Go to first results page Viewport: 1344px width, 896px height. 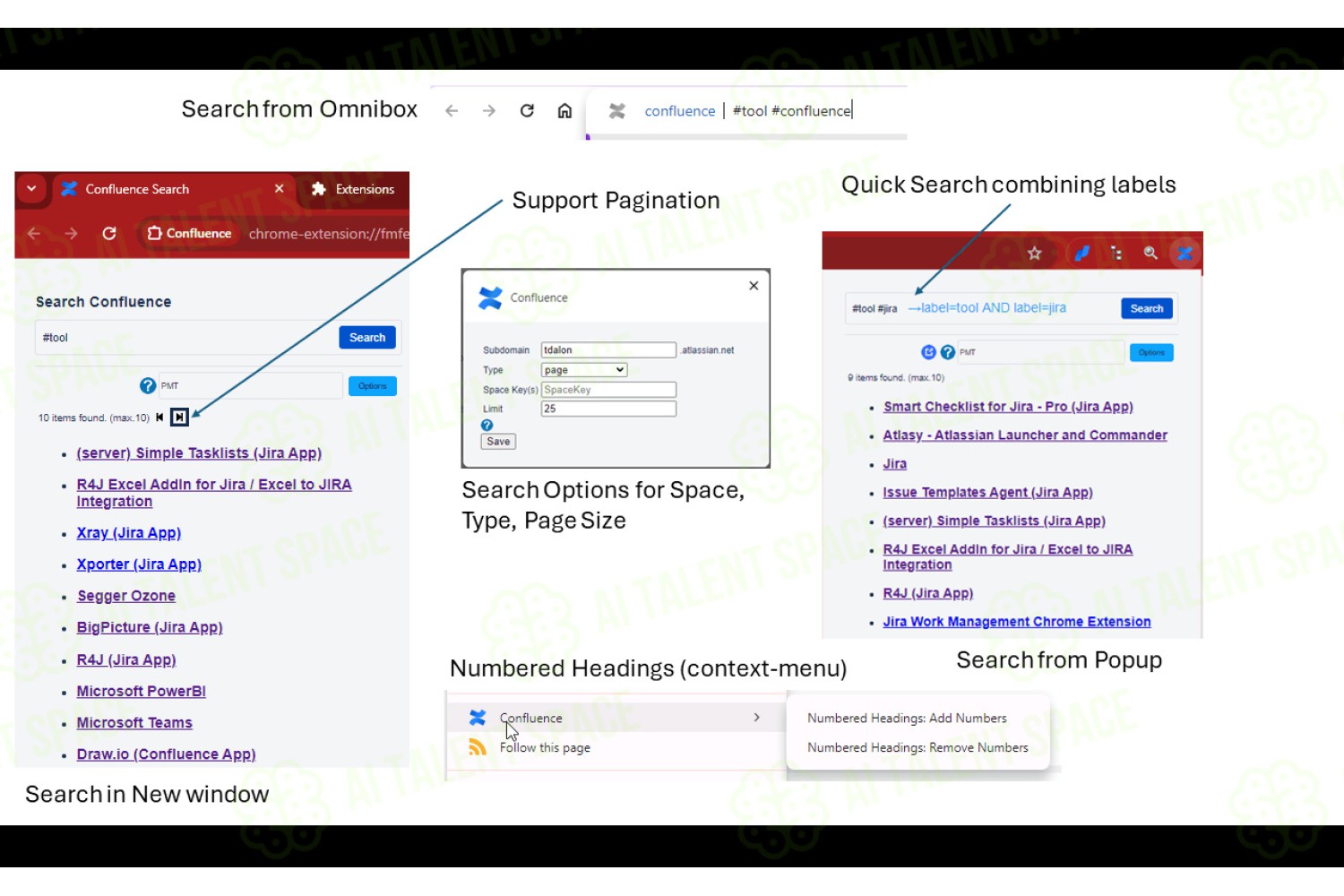click(159, 418)
